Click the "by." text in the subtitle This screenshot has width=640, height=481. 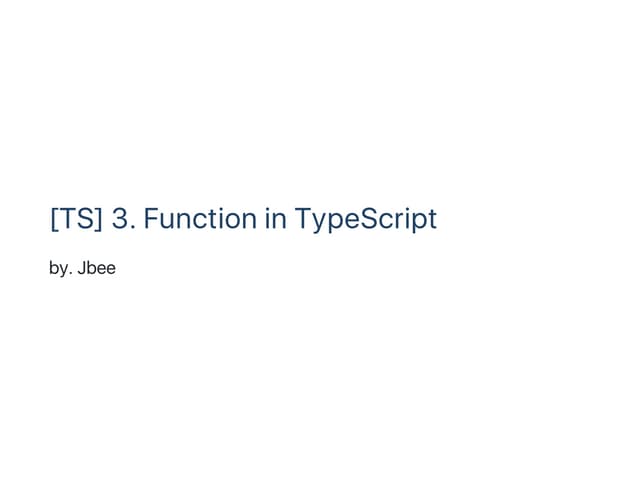pos(60,269)
